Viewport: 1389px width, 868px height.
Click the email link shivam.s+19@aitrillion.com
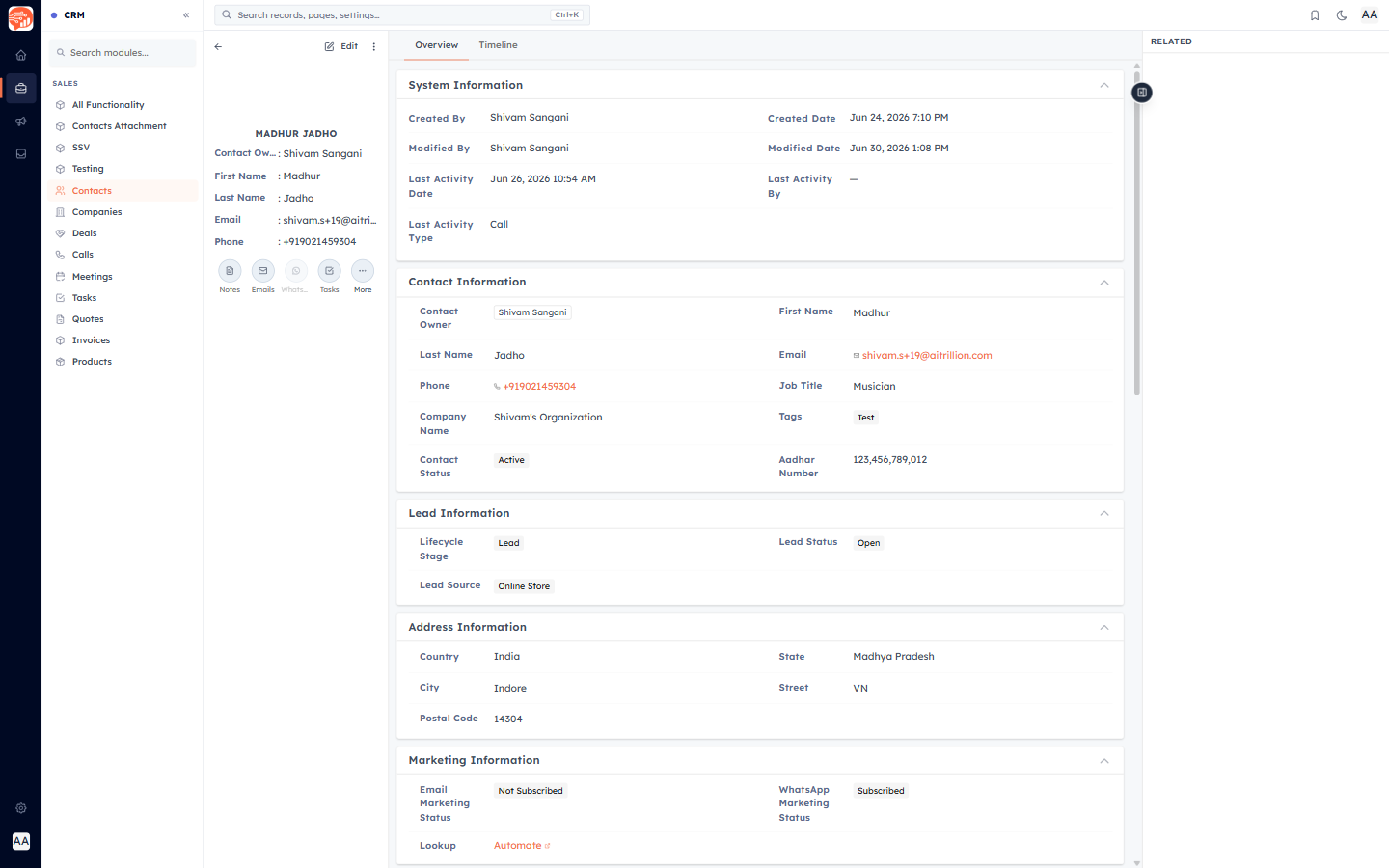[x=927, y=356]
